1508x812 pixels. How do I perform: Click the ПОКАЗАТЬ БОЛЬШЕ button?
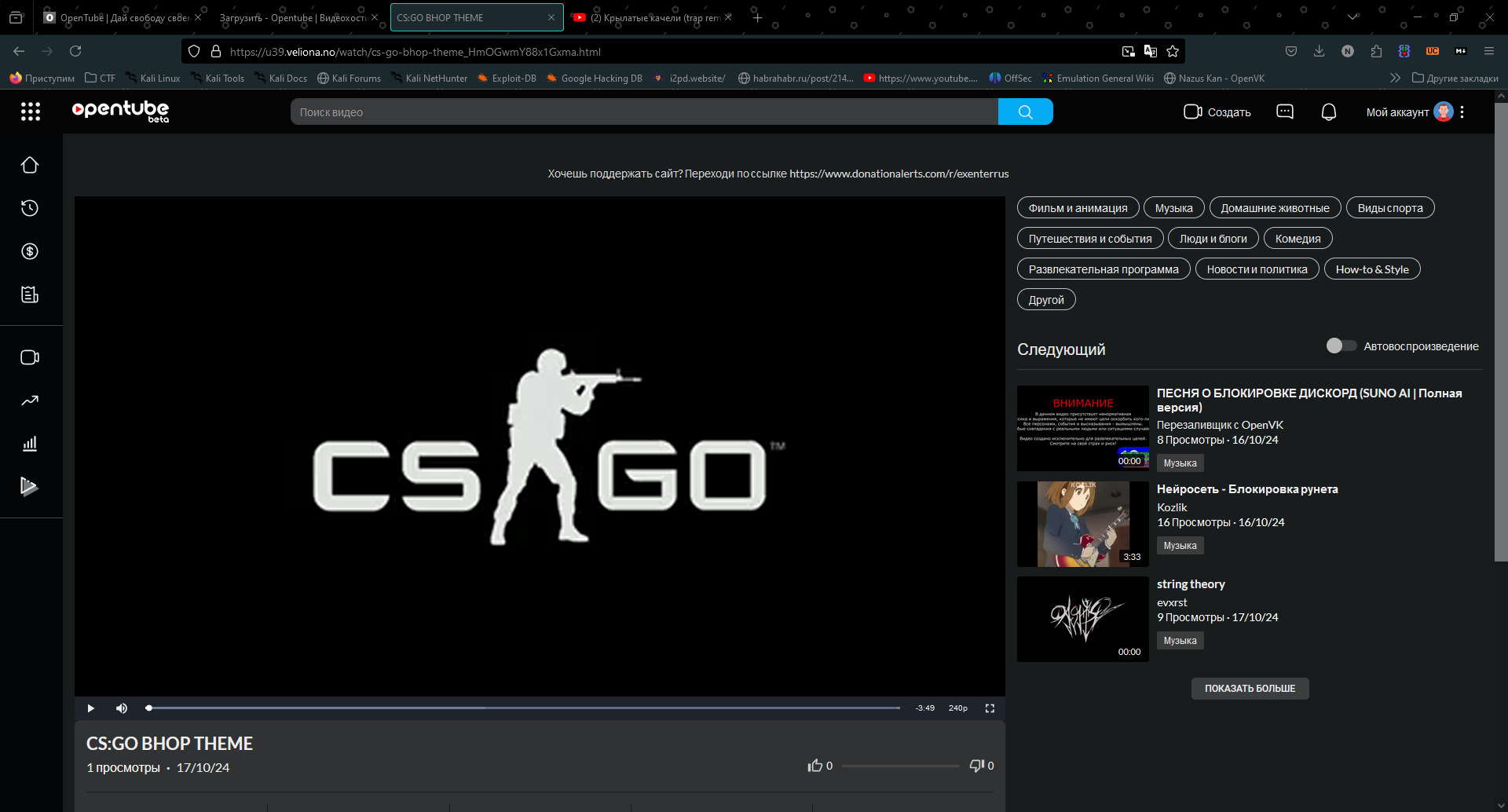click(1250, 689)
